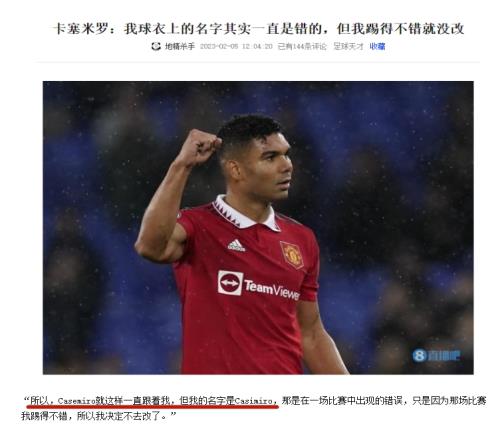The width and height of the screenshot is (500, 440).
Task: Click the TeamViewer arrow icon on jersey
Action: click(x=230, y=283)
